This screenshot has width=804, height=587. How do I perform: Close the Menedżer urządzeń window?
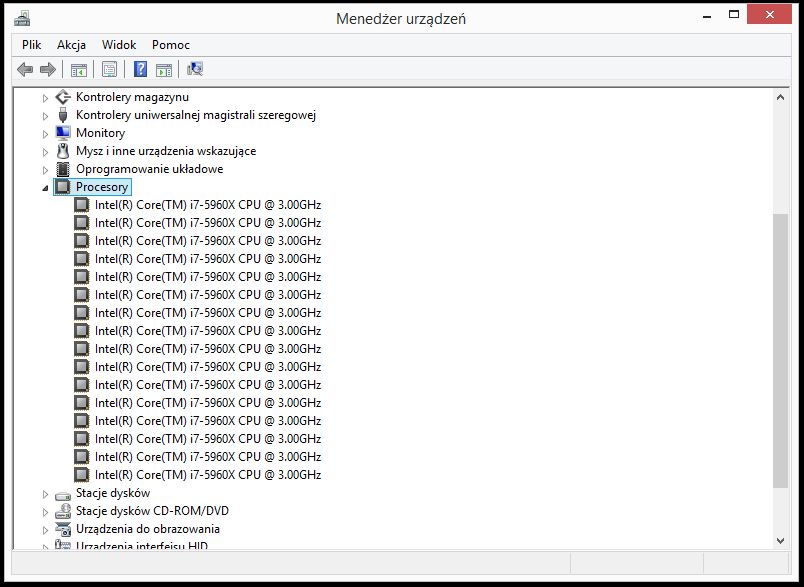click(x=770, y=15)
